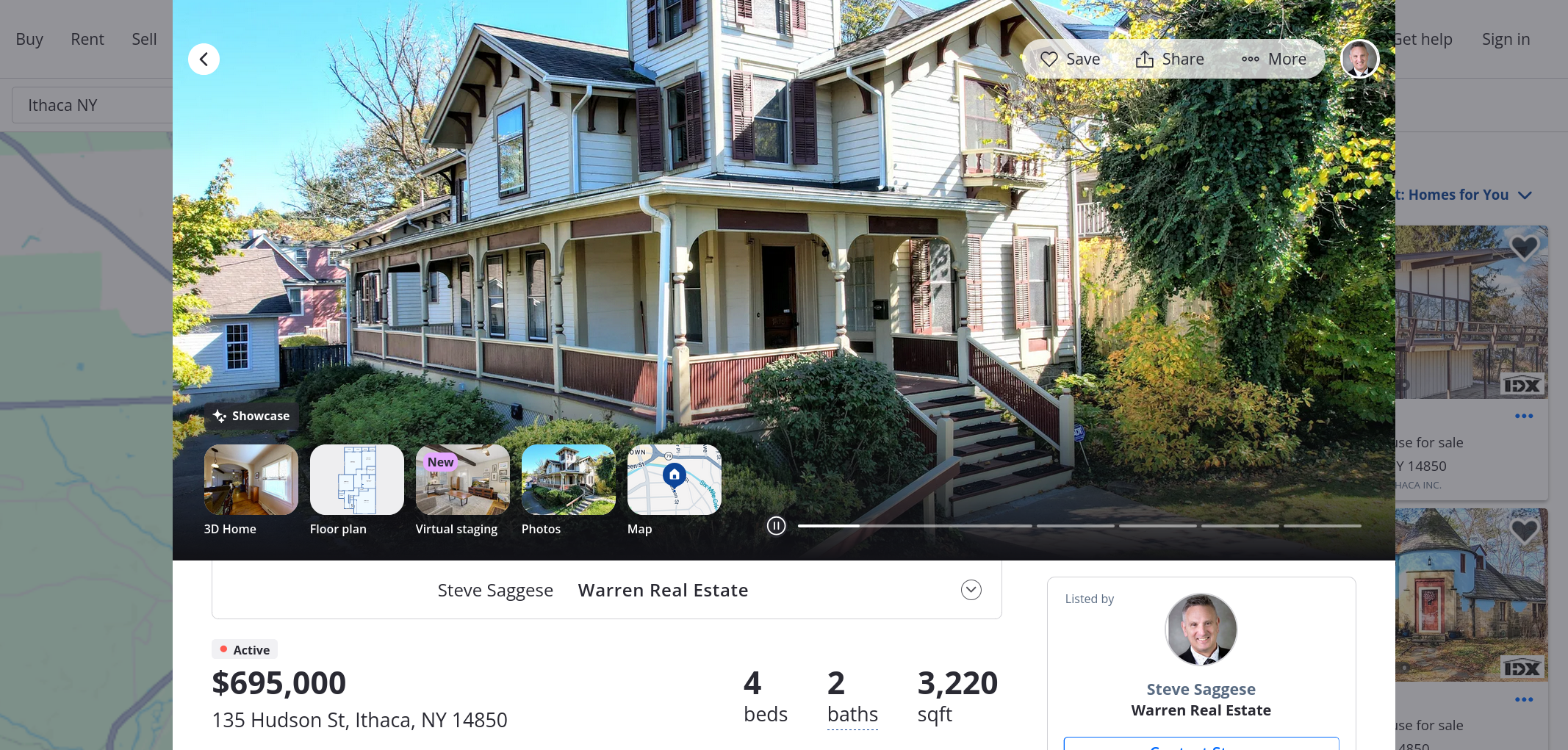Open the 3D Home tour thumbnail
Viewport: 1568px width, 750px height.
251,480
